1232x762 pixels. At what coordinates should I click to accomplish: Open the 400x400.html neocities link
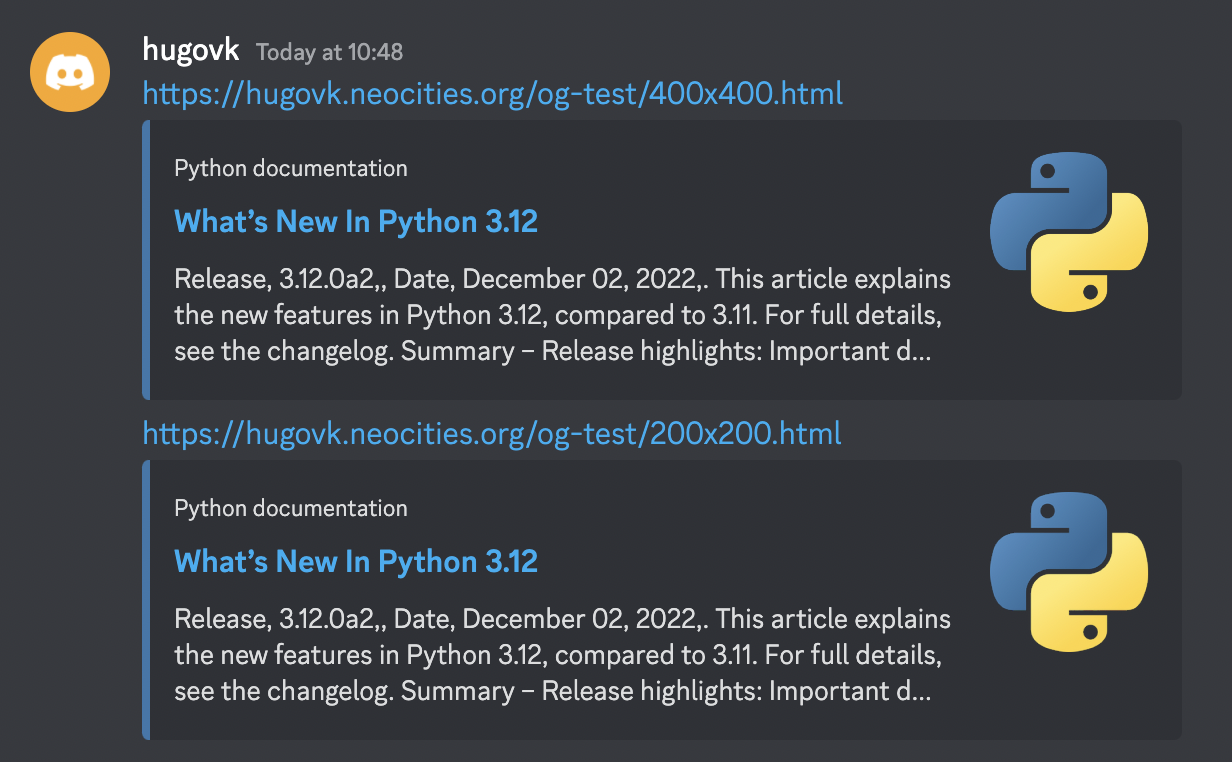pyautogui.click(x=493, y=94)
